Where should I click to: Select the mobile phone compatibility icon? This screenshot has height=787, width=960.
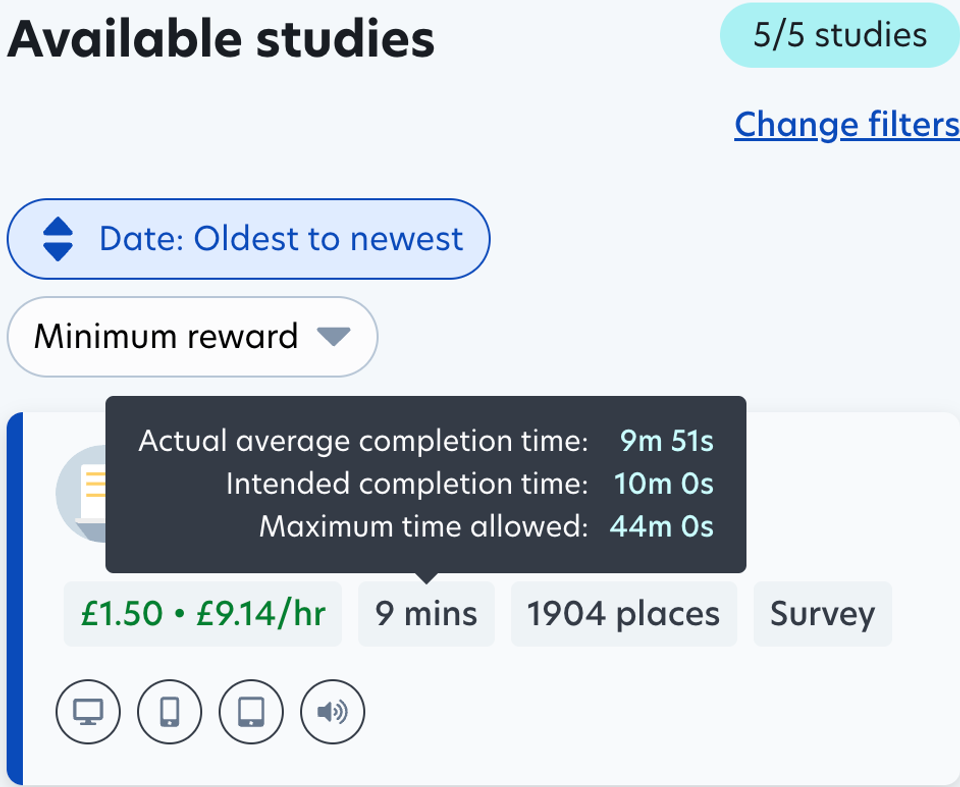[x=169, y=712]
